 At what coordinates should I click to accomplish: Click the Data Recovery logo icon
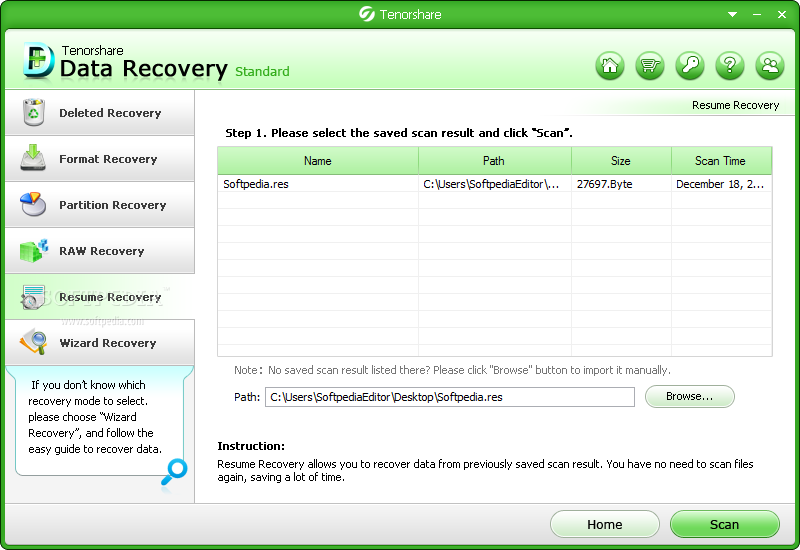pos(38,61)
